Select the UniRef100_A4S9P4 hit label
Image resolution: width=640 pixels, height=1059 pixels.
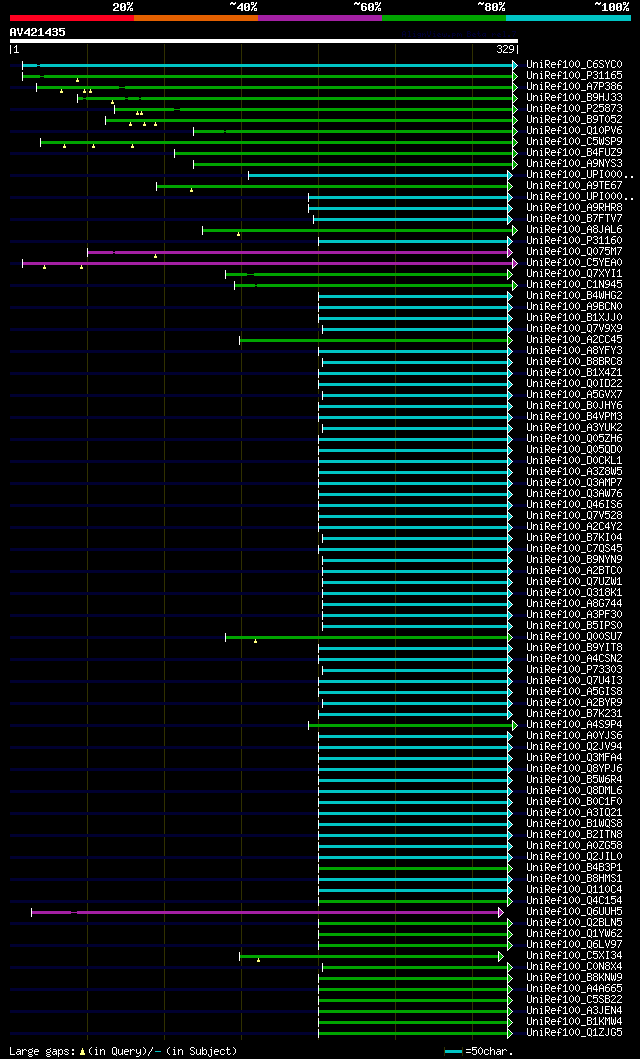(575, 725)
